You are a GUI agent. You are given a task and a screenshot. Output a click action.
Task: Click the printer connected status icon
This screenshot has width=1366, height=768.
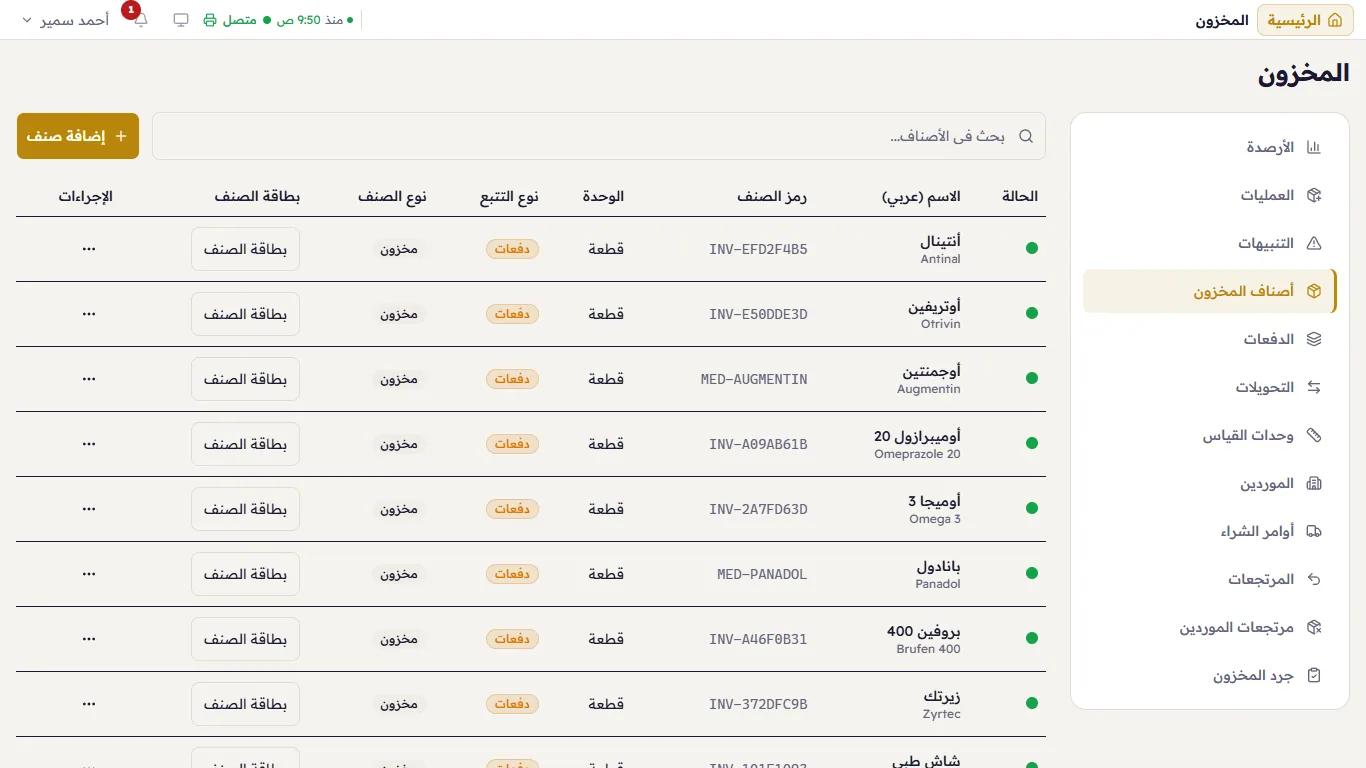(x=210, y=20)
